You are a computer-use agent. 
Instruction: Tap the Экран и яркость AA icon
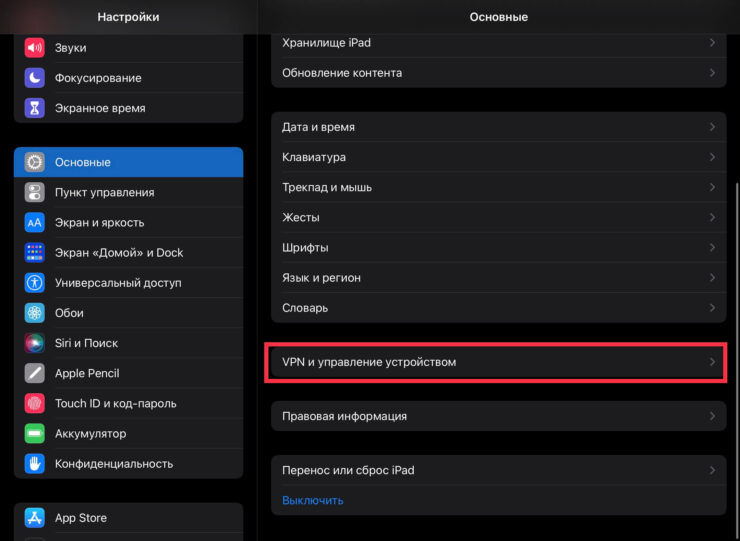pos(34,222)
